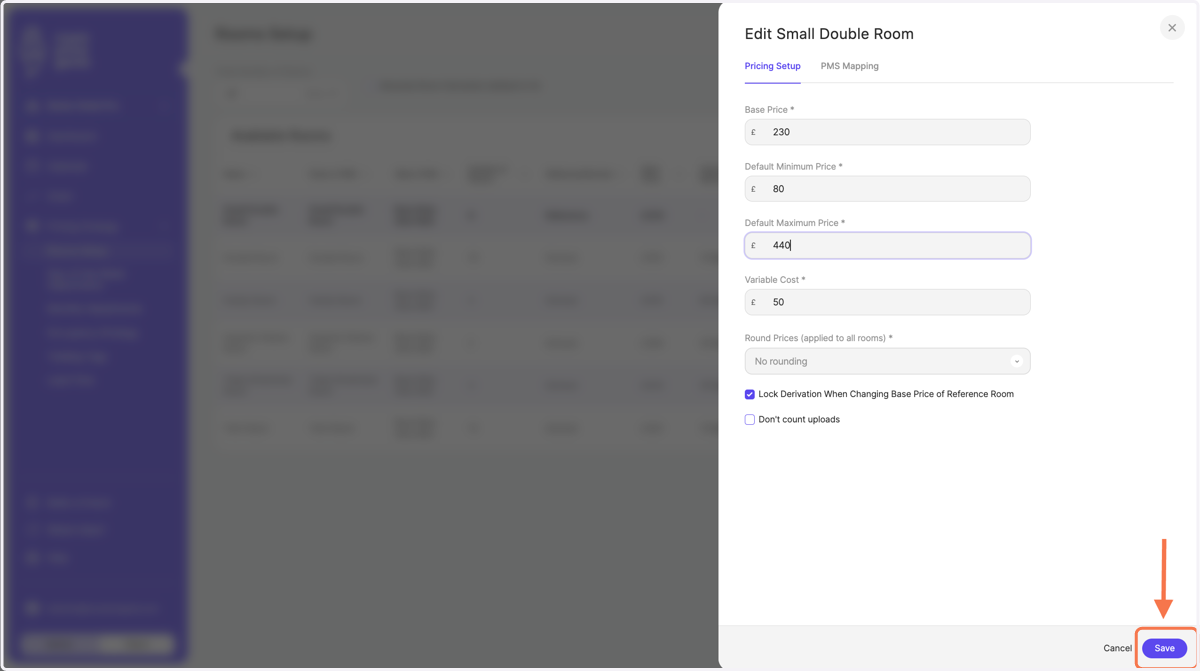Close the Edit Small Double Room panel

[1172, 28]
